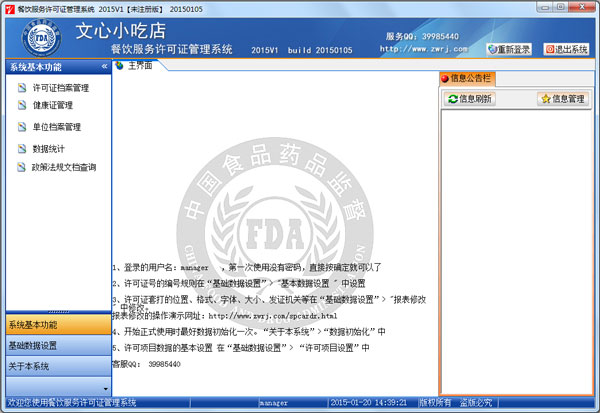The width and height of the screenshot is (600, 413).
Task: Click the FDA logo in the header
Action: point(41,38)
